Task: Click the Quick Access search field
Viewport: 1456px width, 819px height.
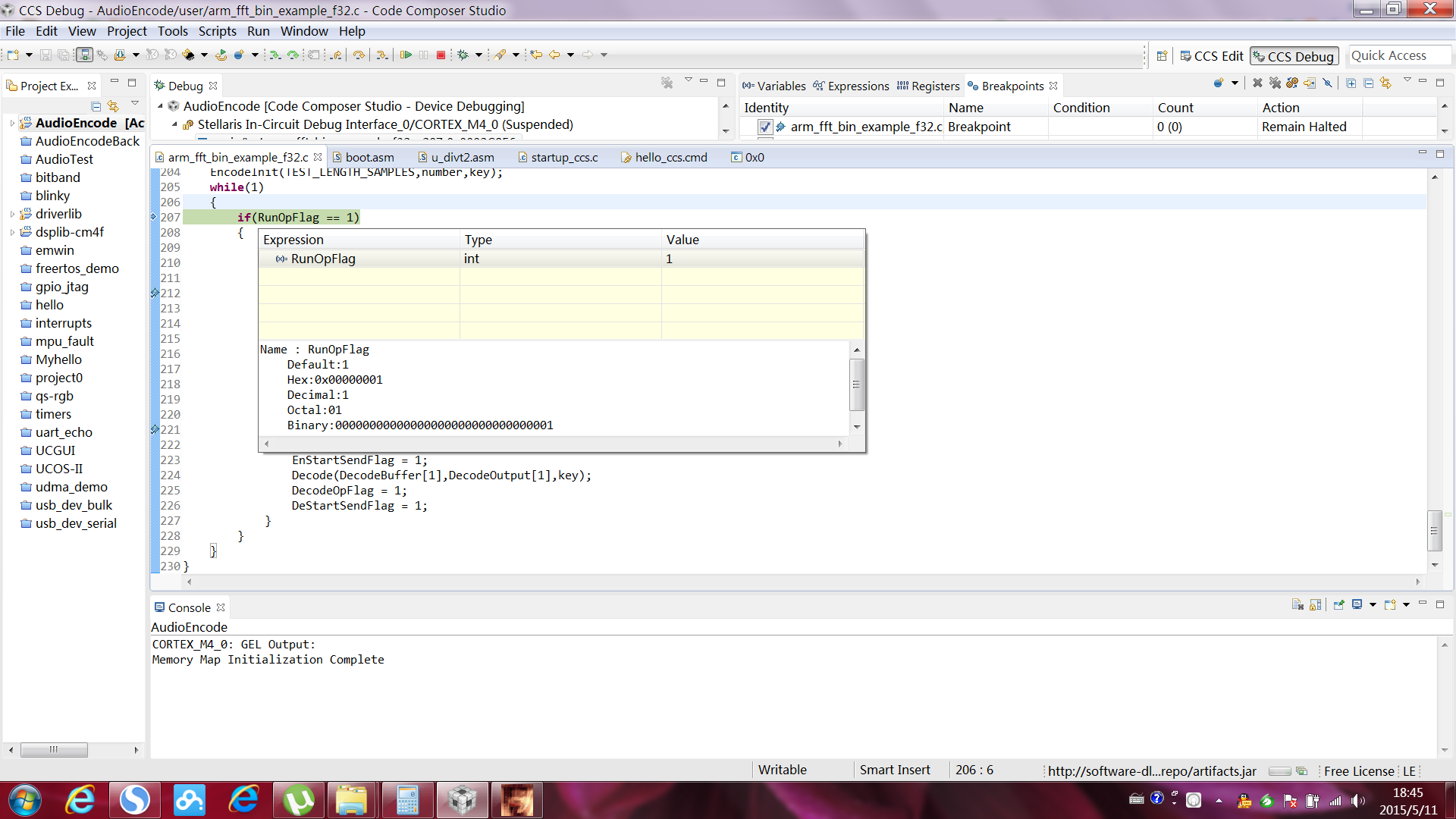Action: (x=1398, y=55)
